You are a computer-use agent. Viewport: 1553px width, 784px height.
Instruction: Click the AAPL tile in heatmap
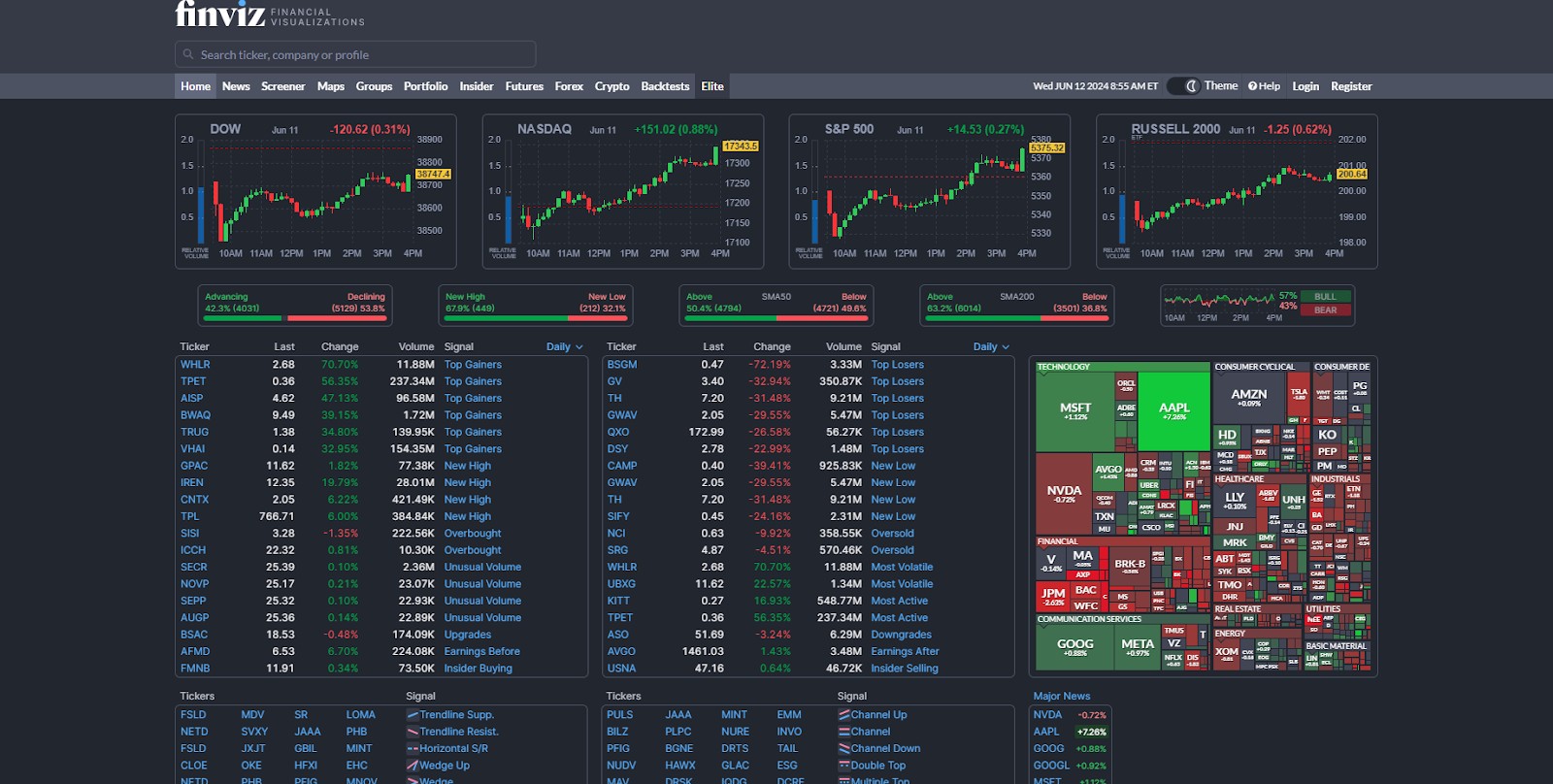(x=1173, y=411)
